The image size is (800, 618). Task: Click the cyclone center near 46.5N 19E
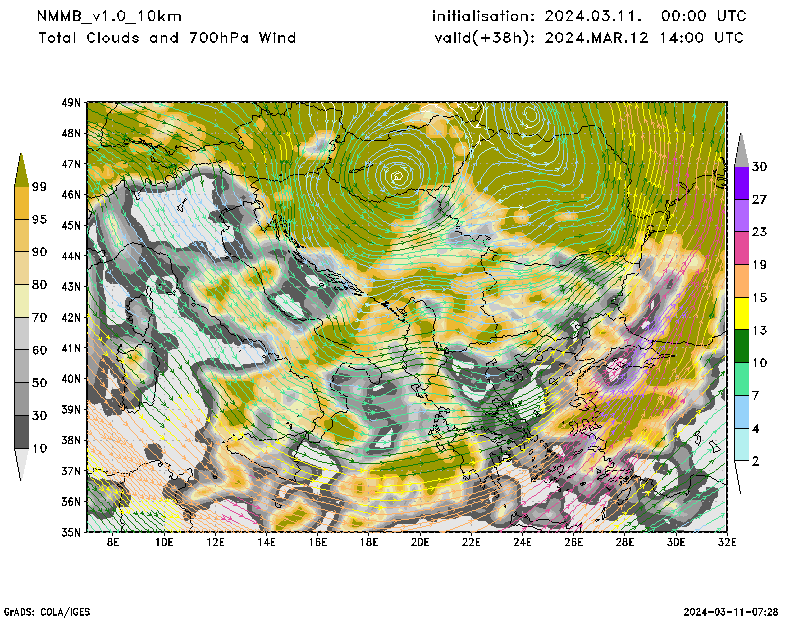(x=397, y=176)
